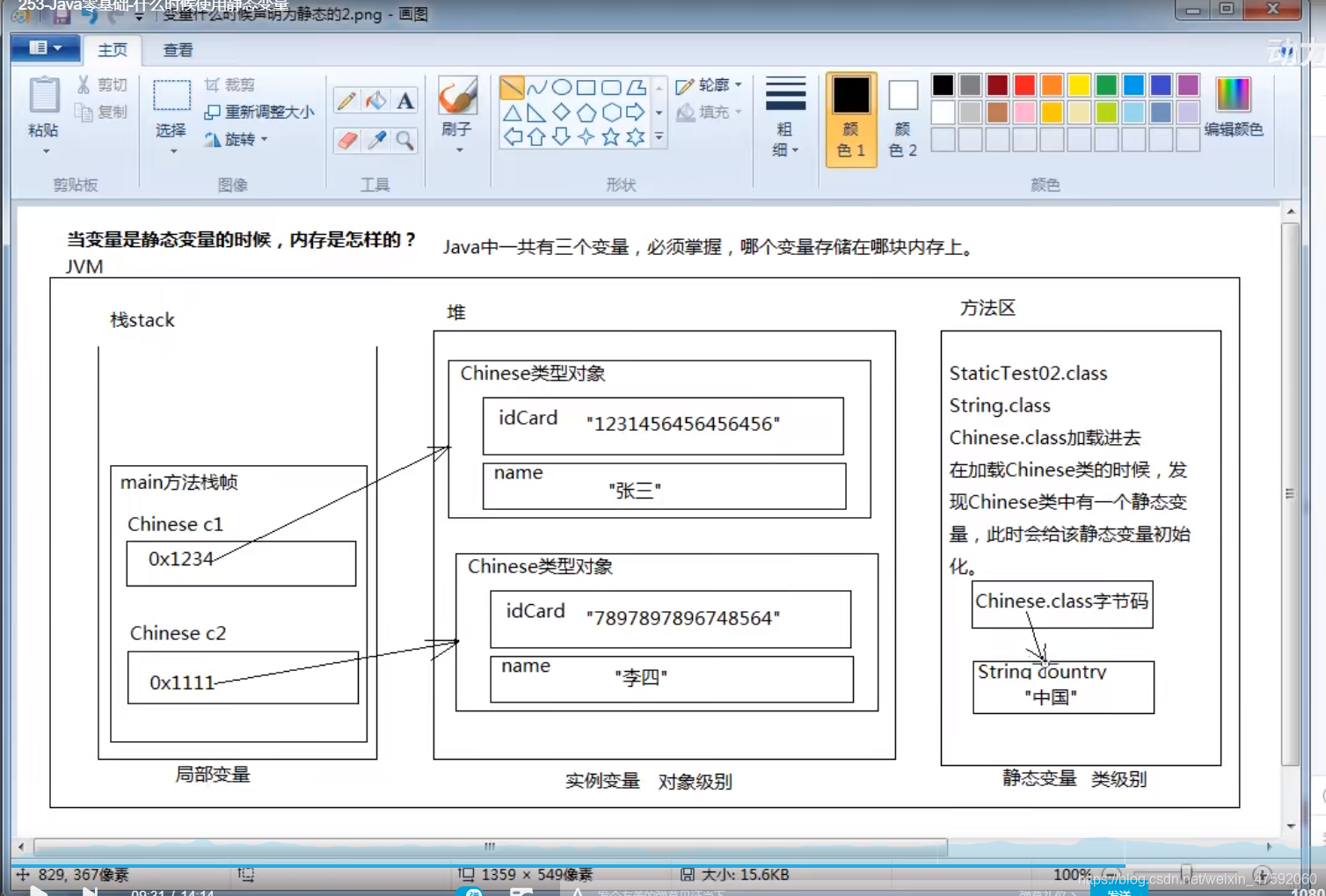Choose the Six-point star shape
Viewport: 1326px width, 896px height.
coord(636,136)
